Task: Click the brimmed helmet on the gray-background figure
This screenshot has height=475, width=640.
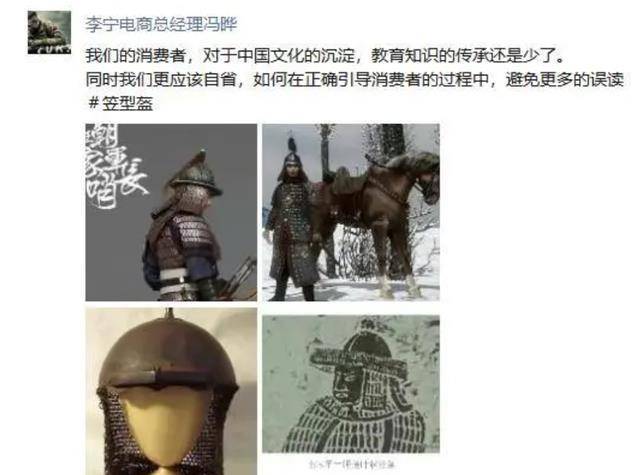Action: 195,173
